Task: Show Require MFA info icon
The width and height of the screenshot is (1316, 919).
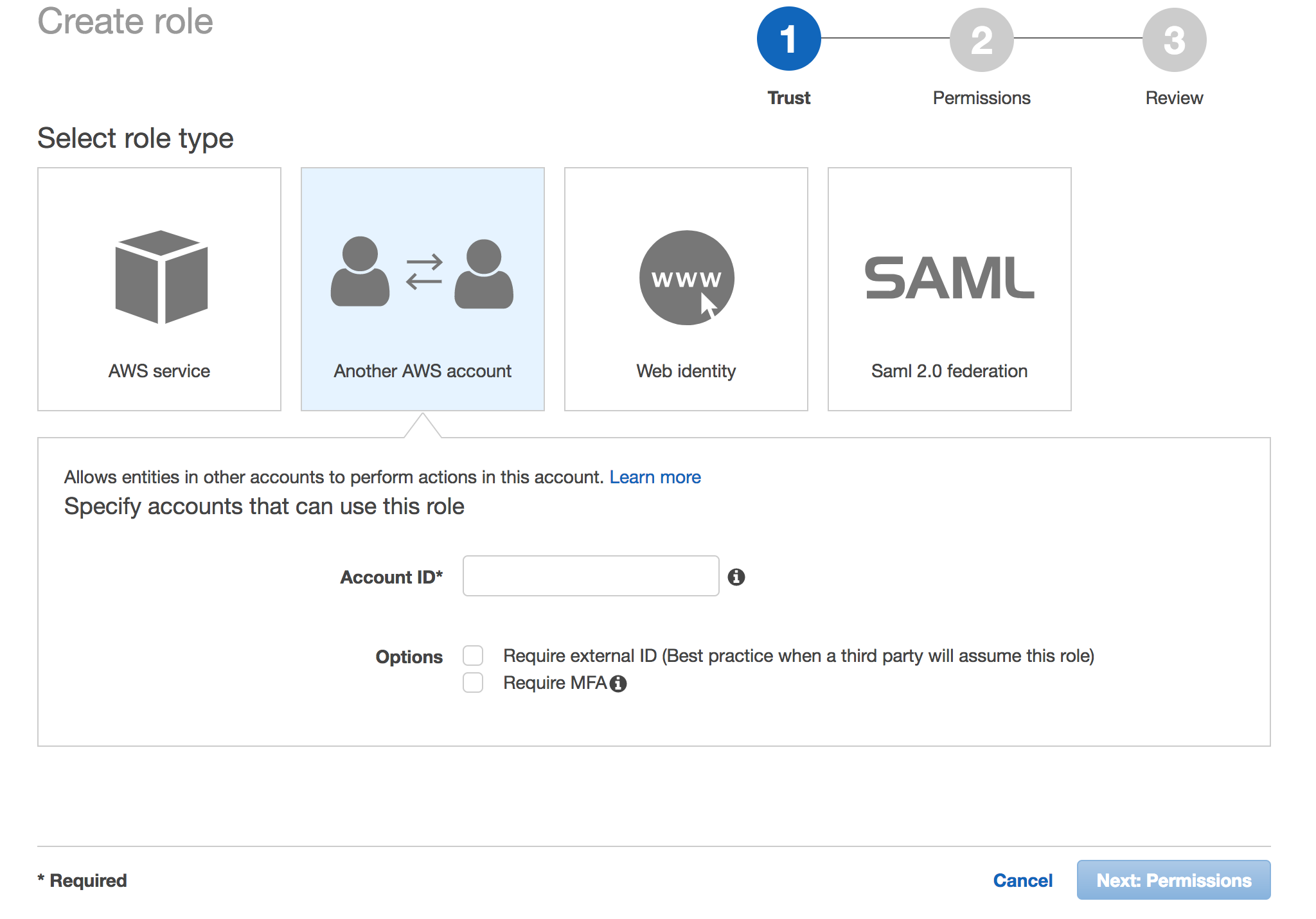Action: tap(618, 684)
